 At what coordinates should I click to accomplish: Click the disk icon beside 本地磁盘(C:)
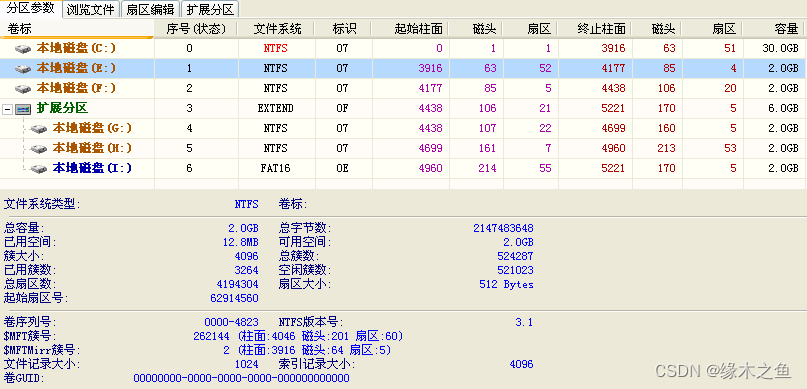pos(23,49)
